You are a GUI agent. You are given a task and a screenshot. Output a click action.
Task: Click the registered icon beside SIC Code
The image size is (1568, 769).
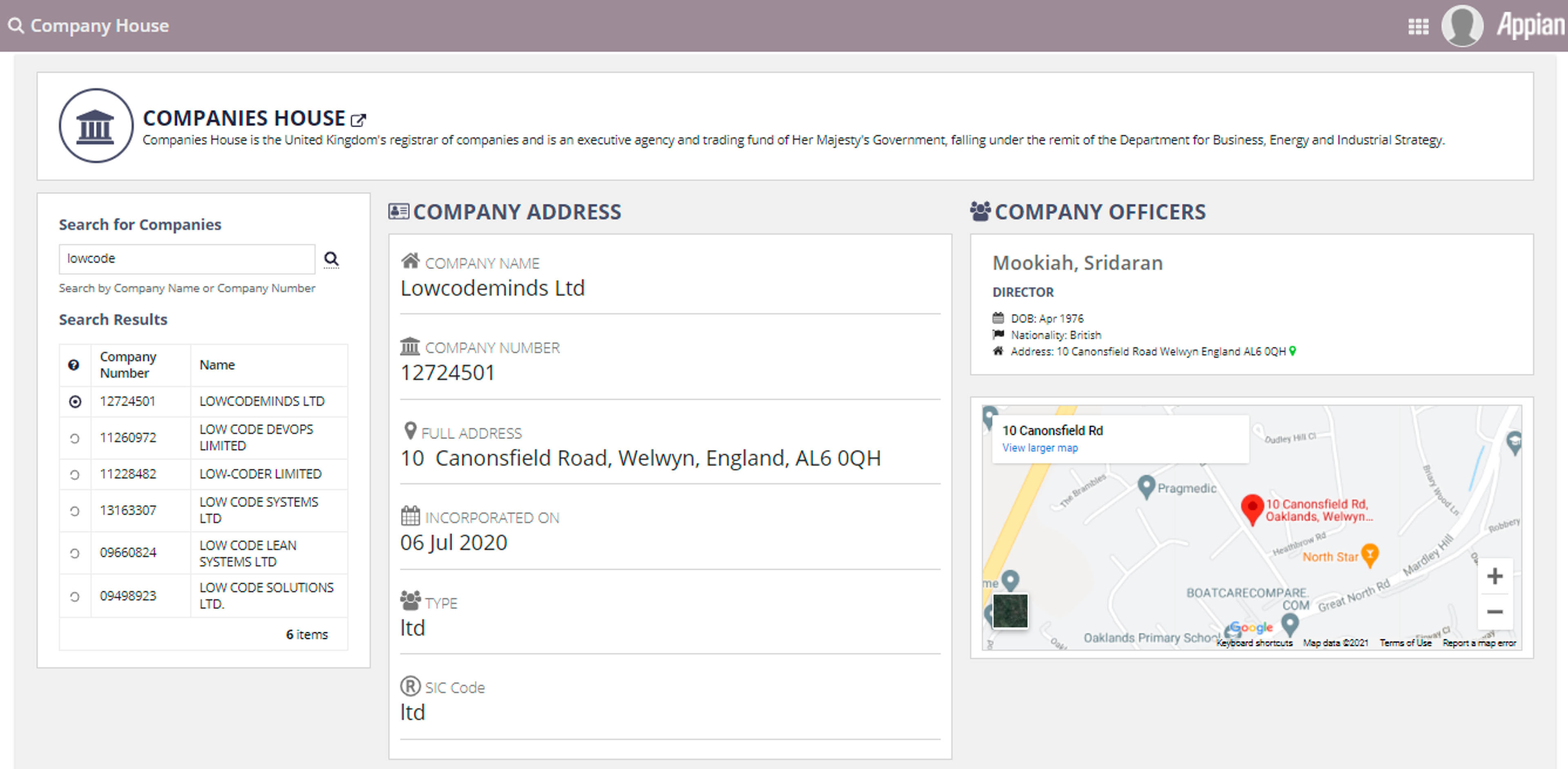(410, 686)
